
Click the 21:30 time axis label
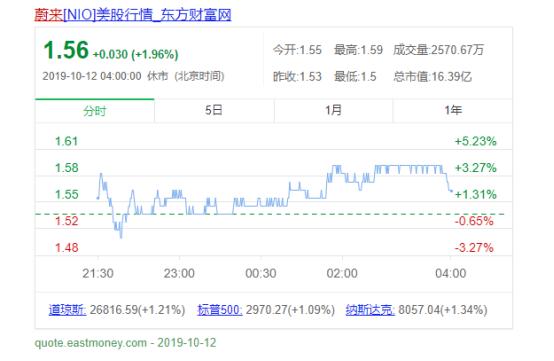click(x=98, y=273)
